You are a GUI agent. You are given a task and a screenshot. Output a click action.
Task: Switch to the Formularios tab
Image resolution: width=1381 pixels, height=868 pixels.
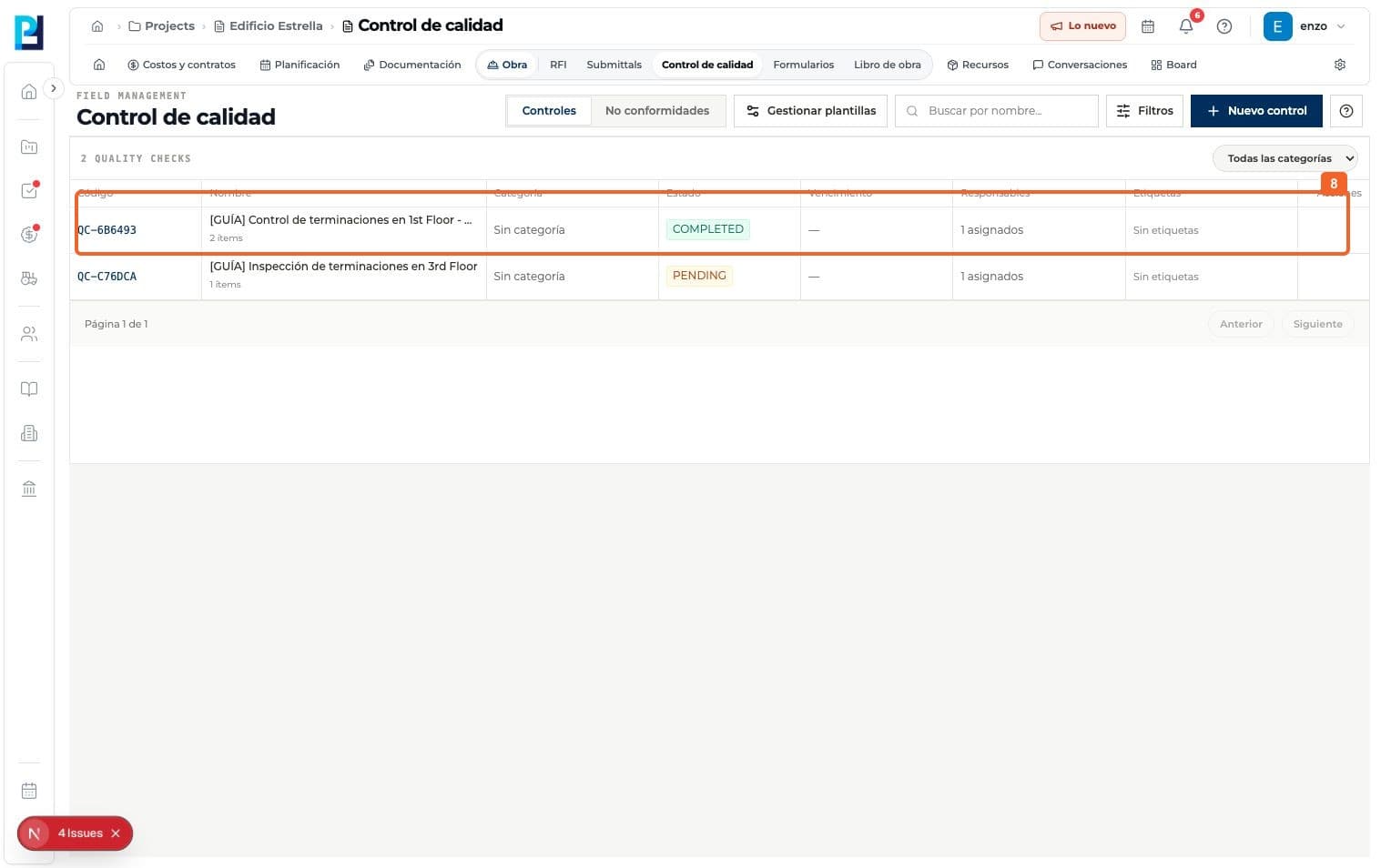[803, 65]
